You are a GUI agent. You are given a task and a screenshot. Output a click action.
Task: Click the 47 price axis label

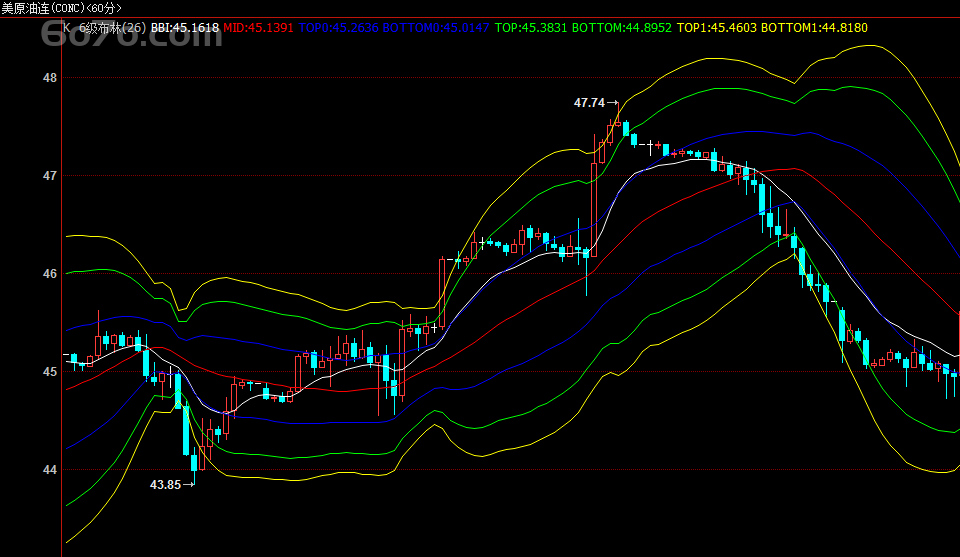[x=50, y=176]
